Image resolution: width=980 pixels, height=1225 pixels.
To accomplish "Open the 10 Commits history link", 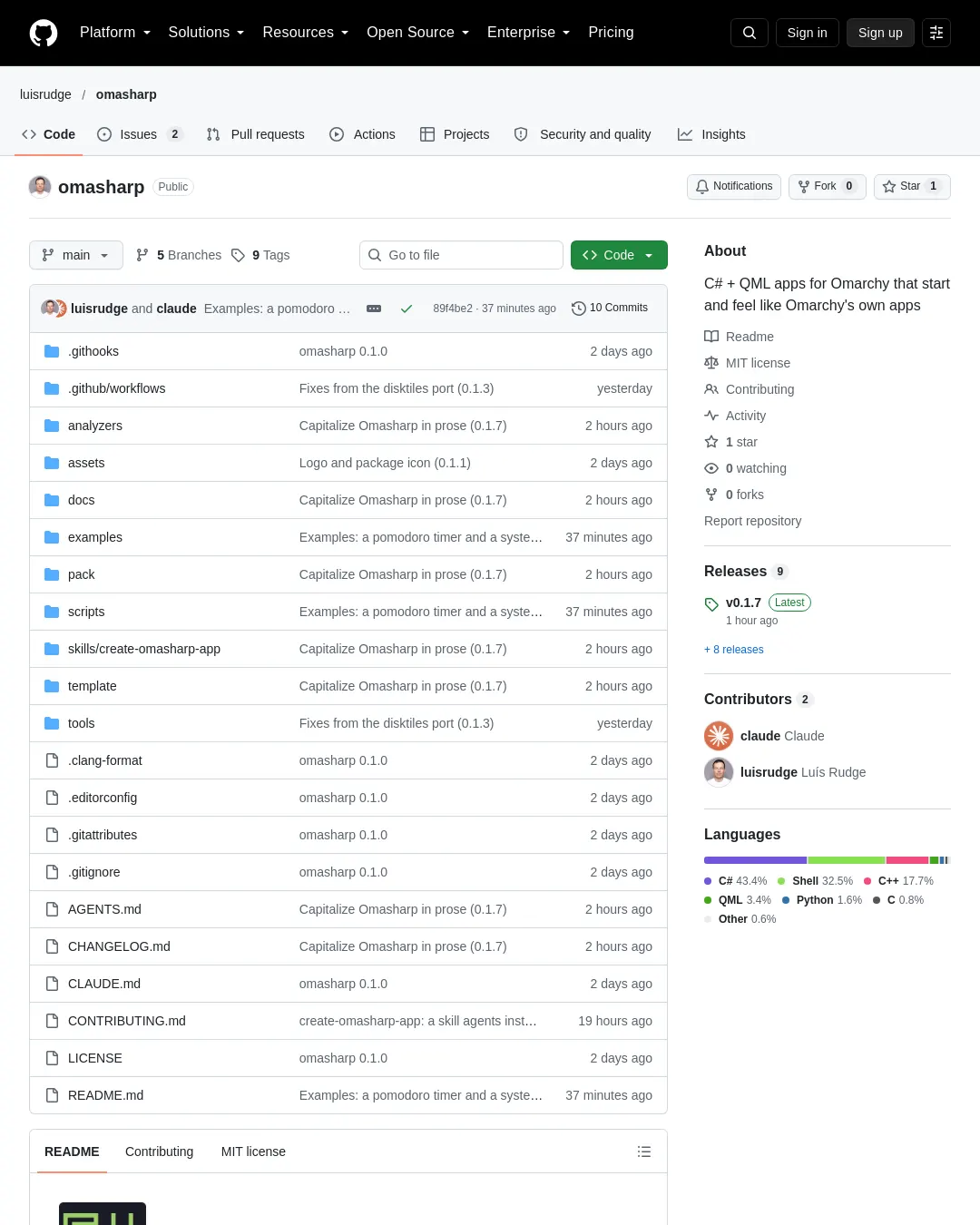I will point(610,309).
